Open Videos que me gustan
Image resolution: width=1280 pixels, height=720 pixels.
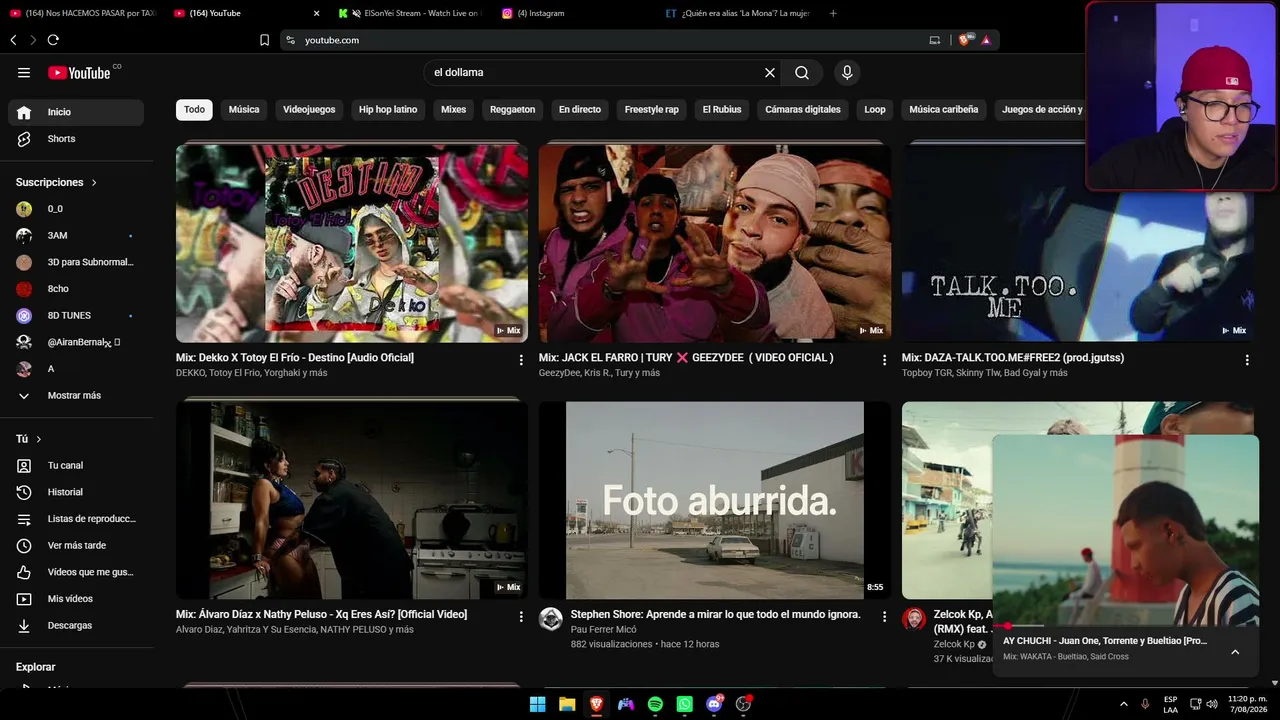76,572
